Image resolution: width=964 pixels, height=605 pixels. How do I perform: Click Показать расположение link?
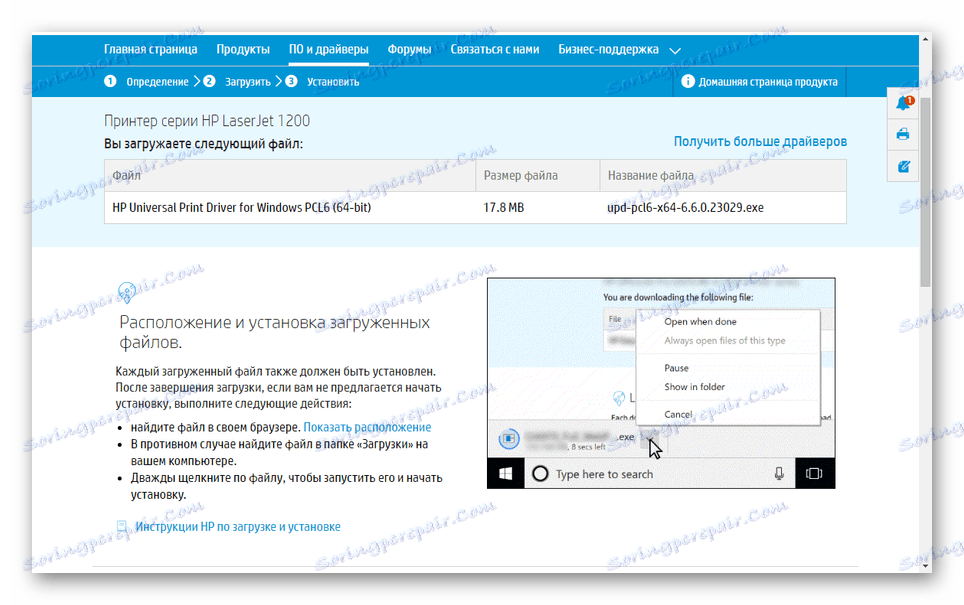[367, 427]
